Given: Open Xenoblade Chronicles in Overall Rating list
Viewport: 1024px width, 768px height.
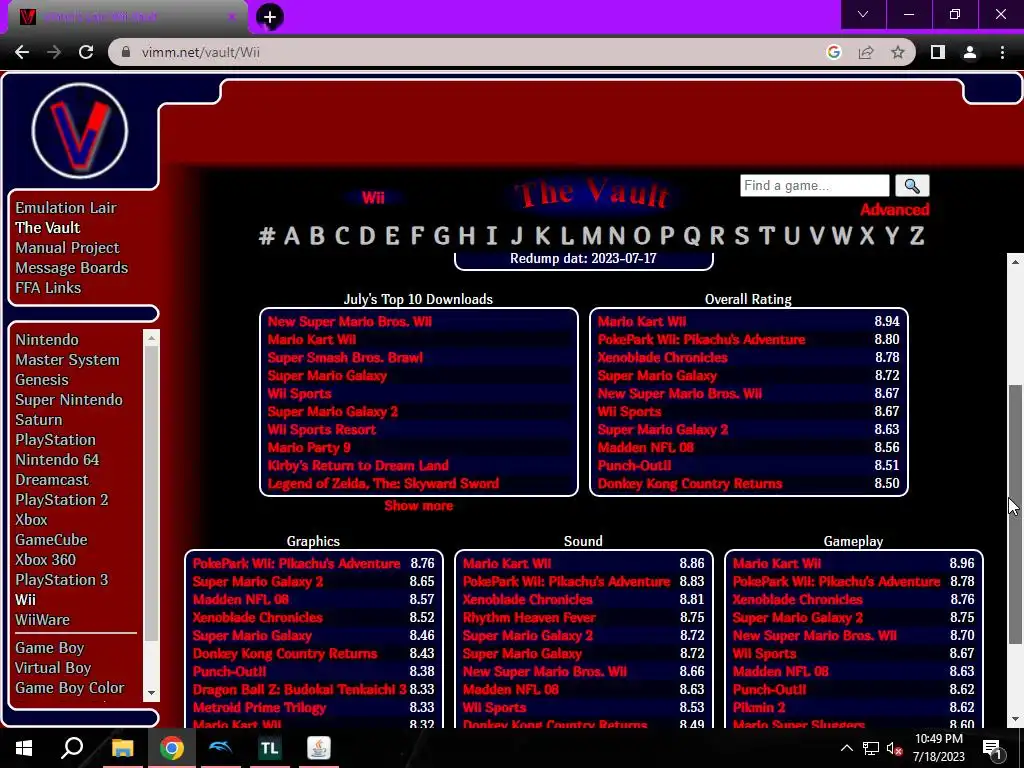Looking at the screenshot, I should [662, 357].
